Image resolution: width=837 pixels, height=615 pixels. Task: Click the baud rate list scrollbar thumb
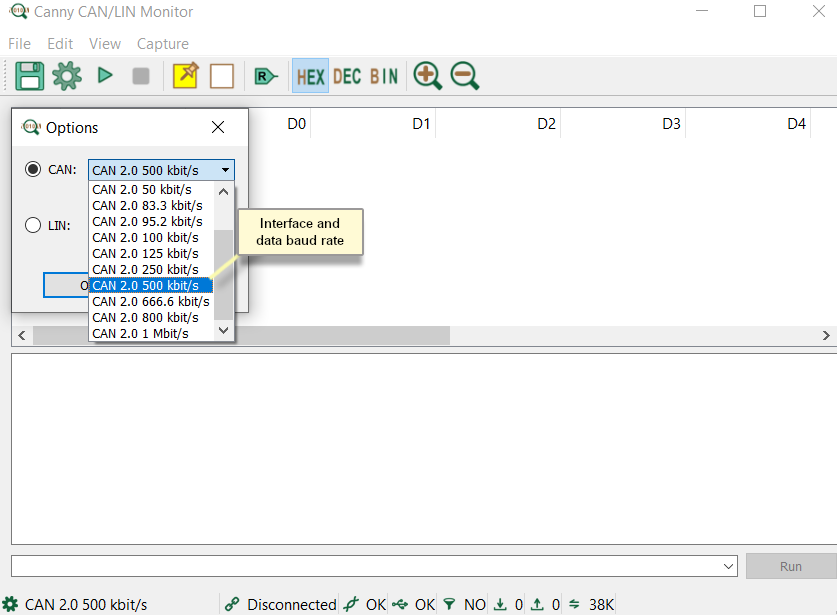(x=224, y=275)
